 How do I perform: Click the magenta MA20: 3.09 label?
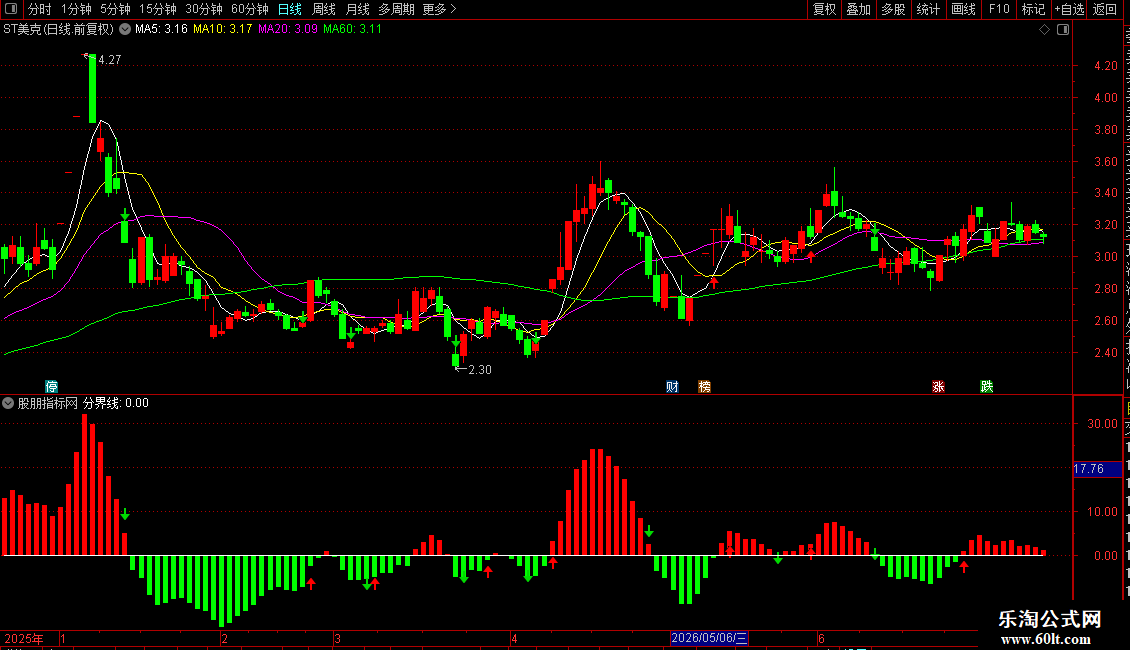click(x=288, y=30)
